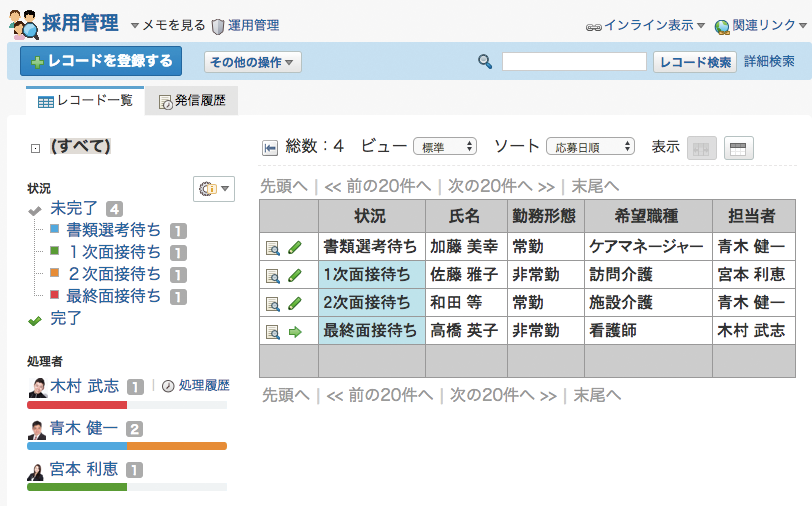Switch to the レコード一覧 tab
This screenshot has height=506, width=812.
[85, 100]
